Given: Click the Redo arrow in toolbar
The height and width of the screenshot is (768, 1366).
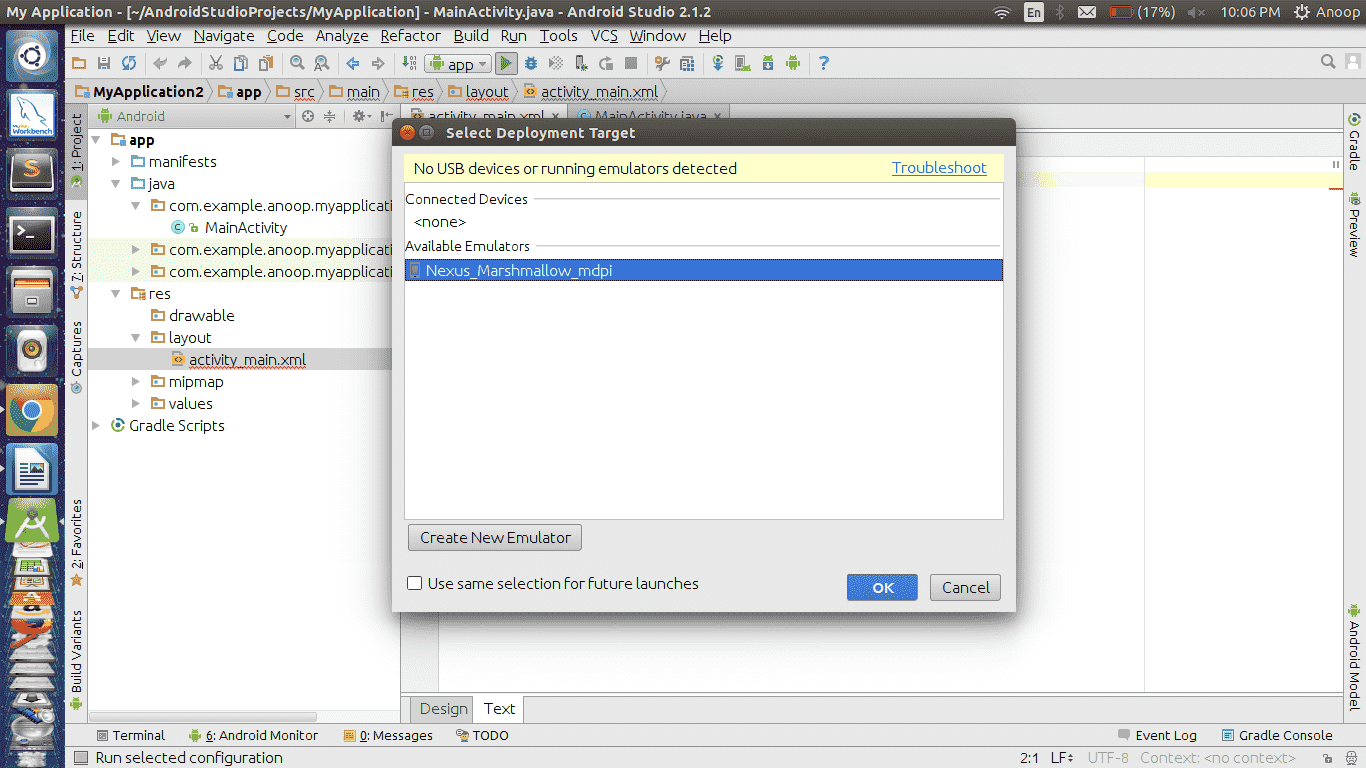Looking at the screenshot, I should 185,63.
